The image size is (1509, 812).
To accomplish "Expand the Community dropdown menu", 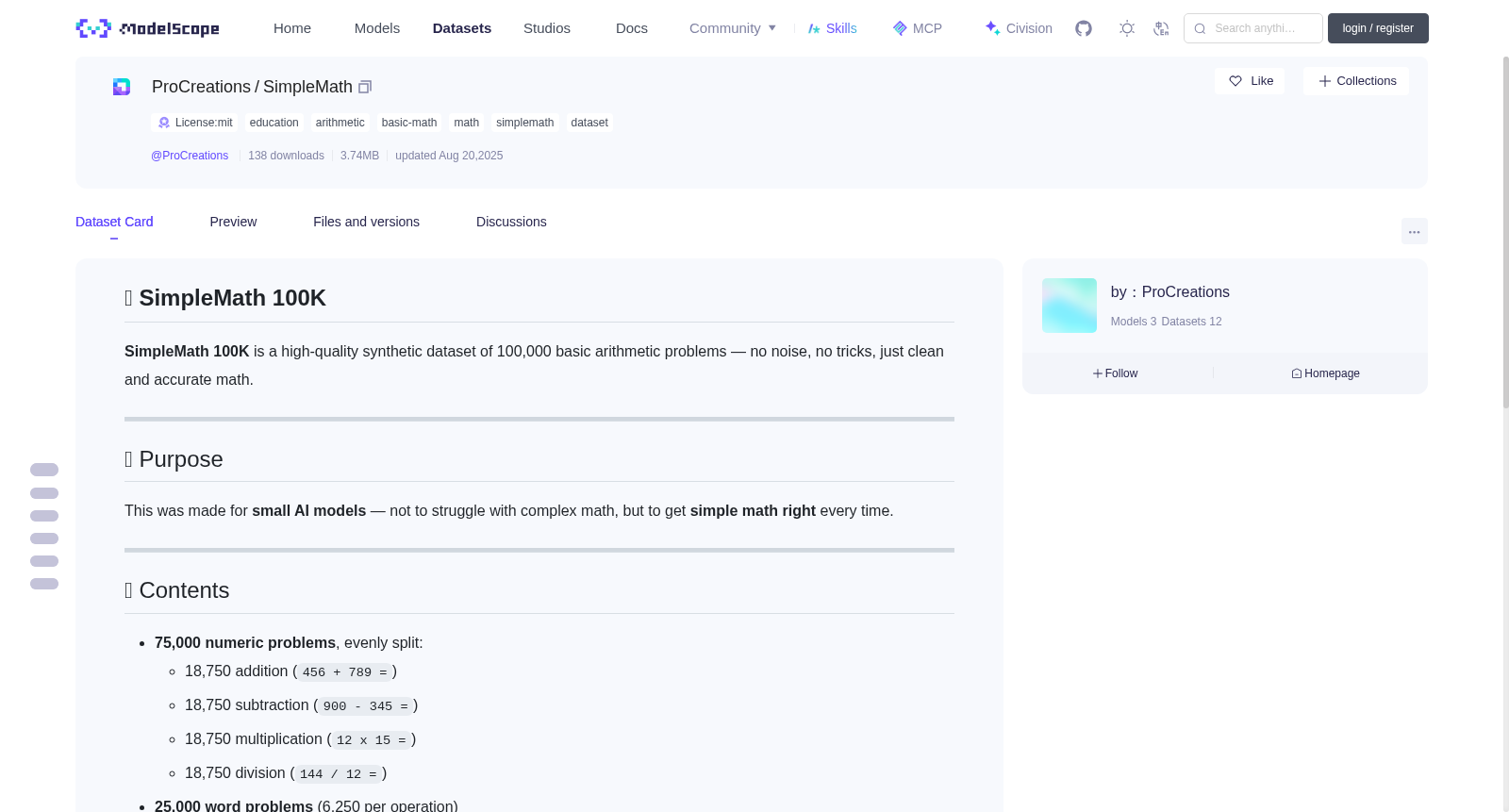I will point(733,28).
